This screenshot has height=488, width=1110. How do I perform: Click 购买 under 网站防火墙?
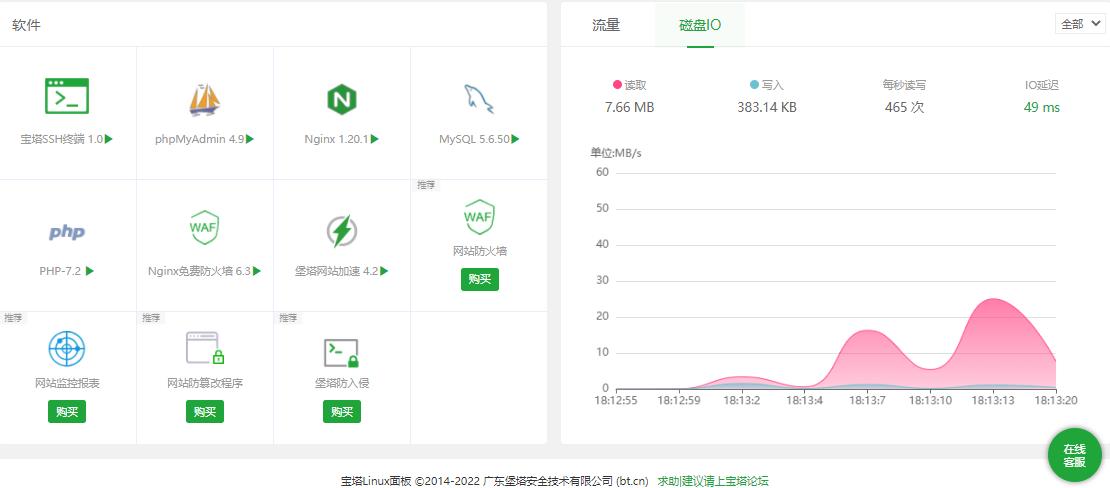click(x=479, y=279)
